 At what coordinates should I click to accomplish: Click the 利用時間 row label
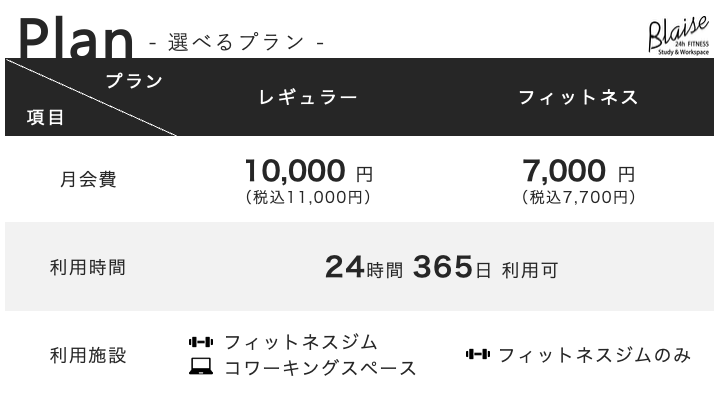pos(88,268)
